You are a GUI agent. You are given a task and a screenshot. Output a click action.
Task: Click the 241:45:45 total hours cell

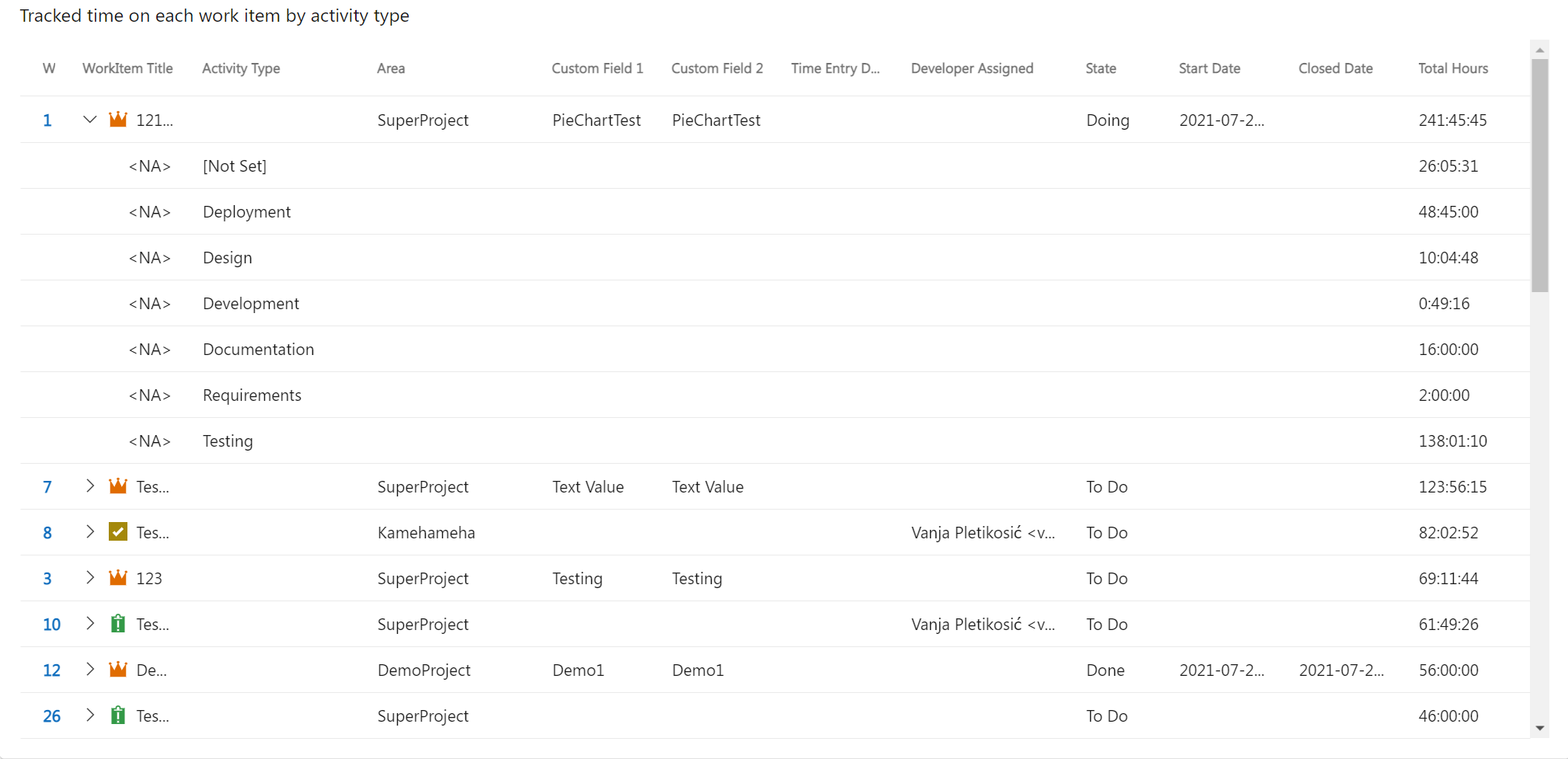point(1452,120)
